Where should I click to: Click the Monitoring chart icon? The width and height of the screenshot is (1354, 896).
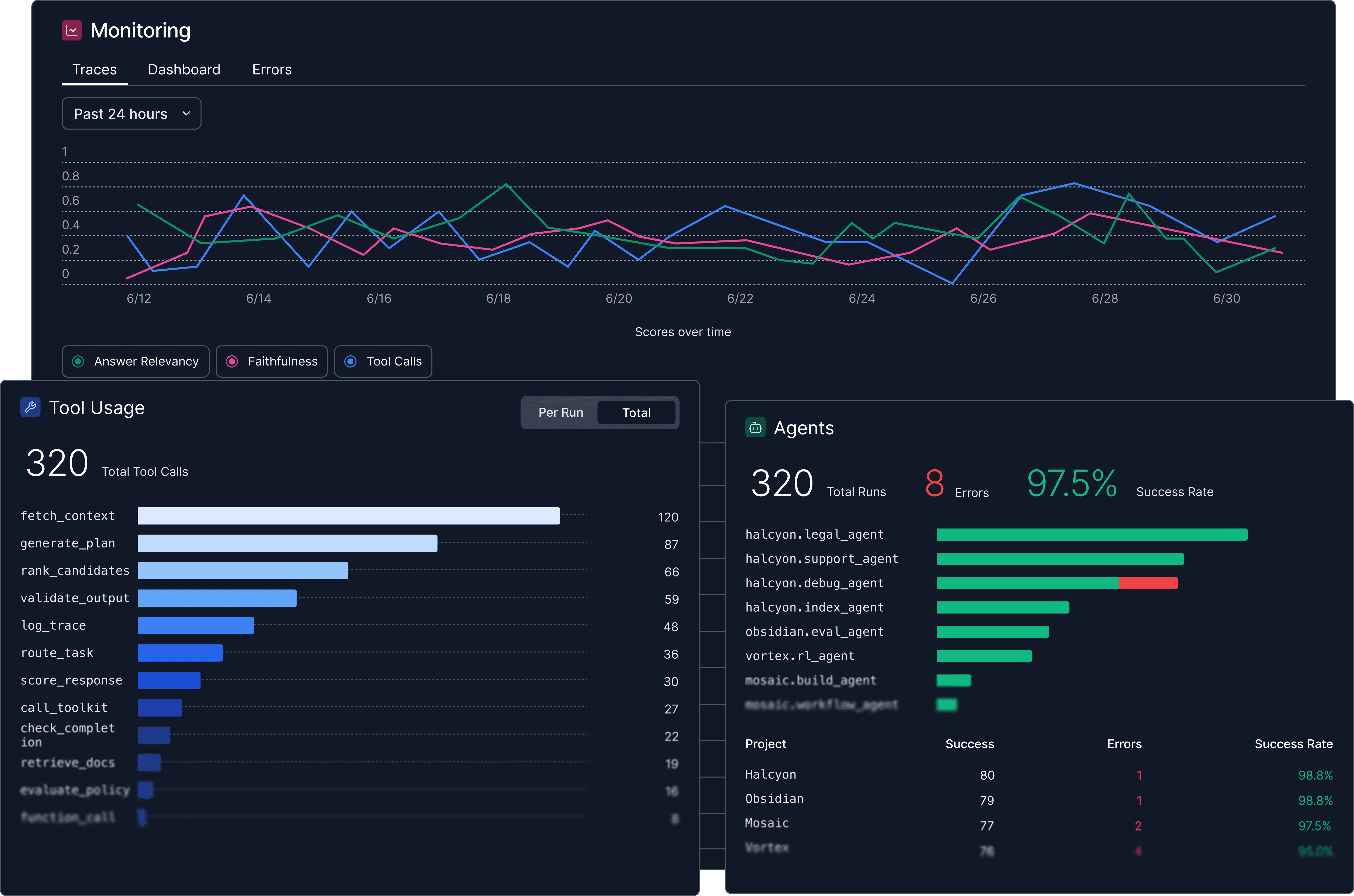(71, 30)
